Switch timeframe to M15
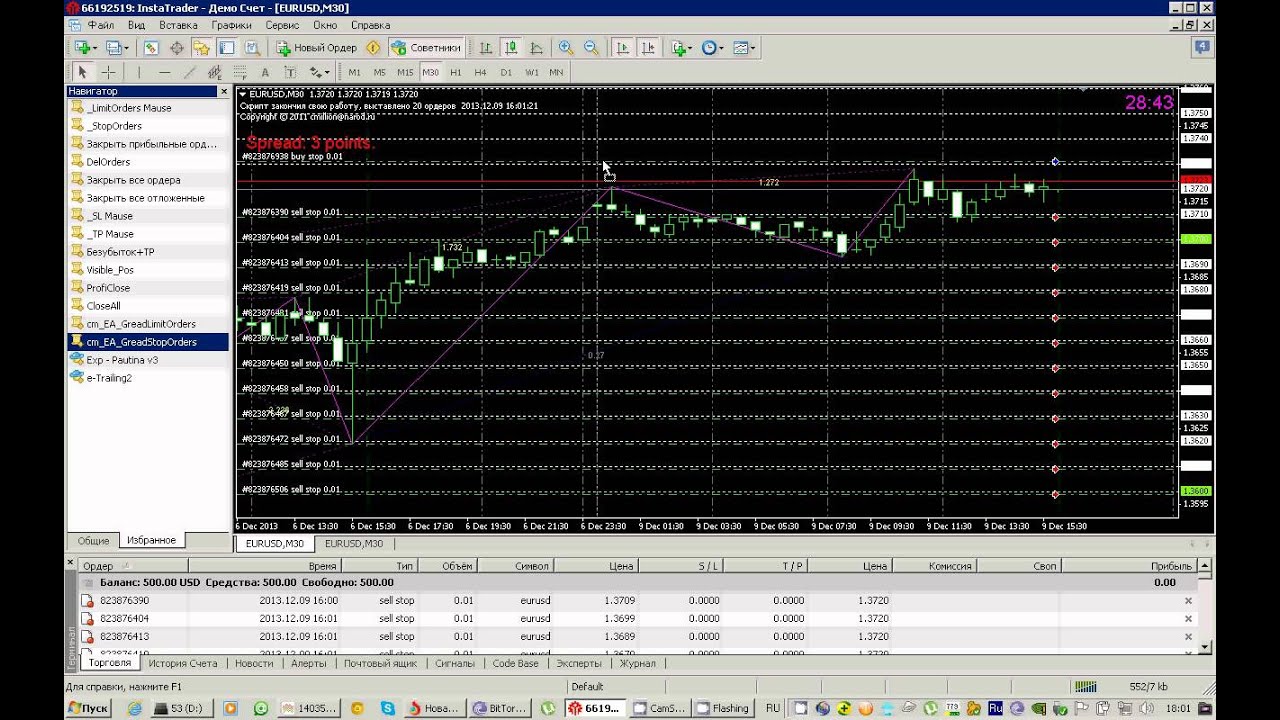Viewport: 1280px width, 720px height. (x=405, y=72)
